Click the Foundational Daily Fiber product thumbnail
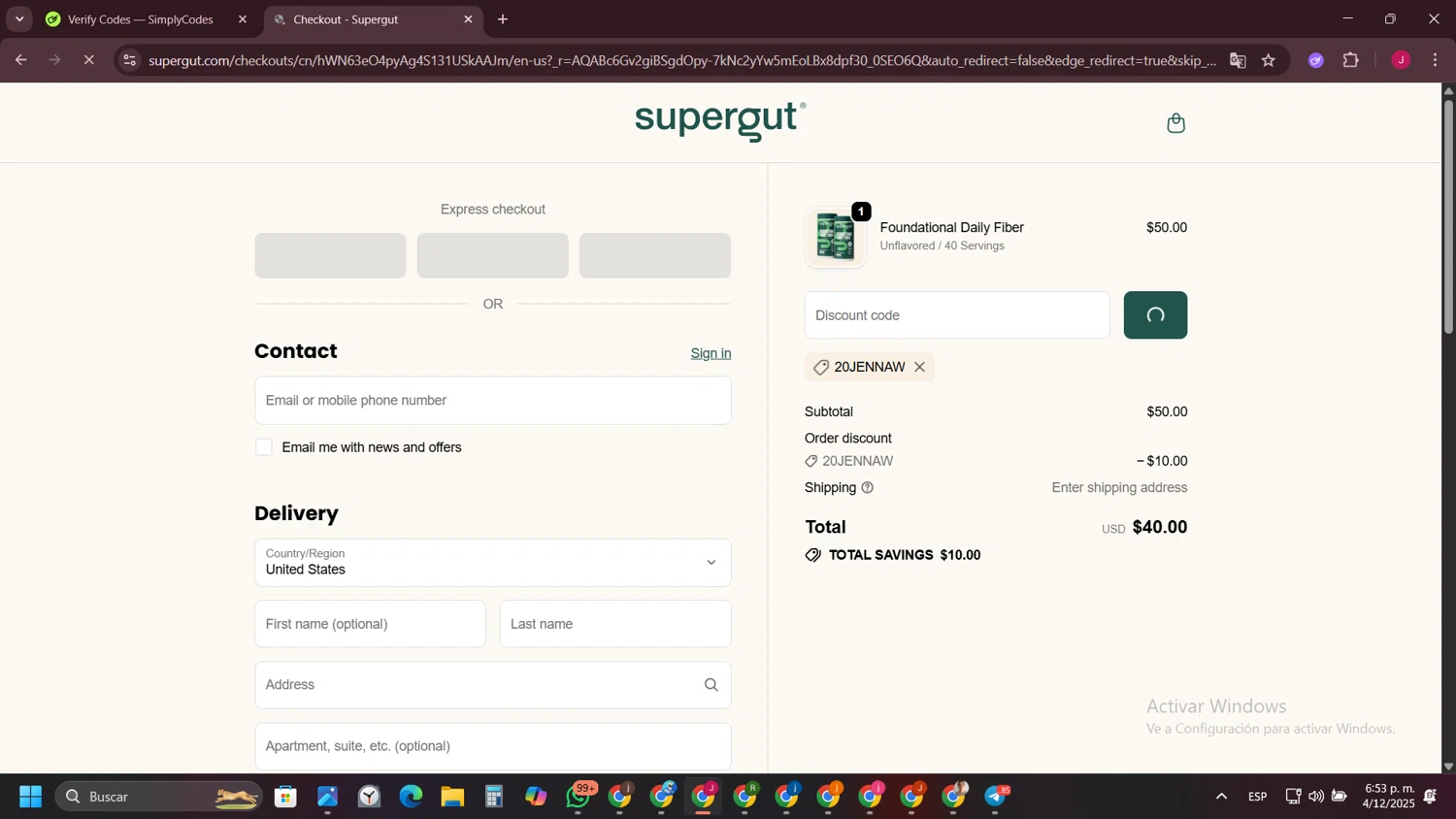The image size is (1456, 819). point(836,237)
